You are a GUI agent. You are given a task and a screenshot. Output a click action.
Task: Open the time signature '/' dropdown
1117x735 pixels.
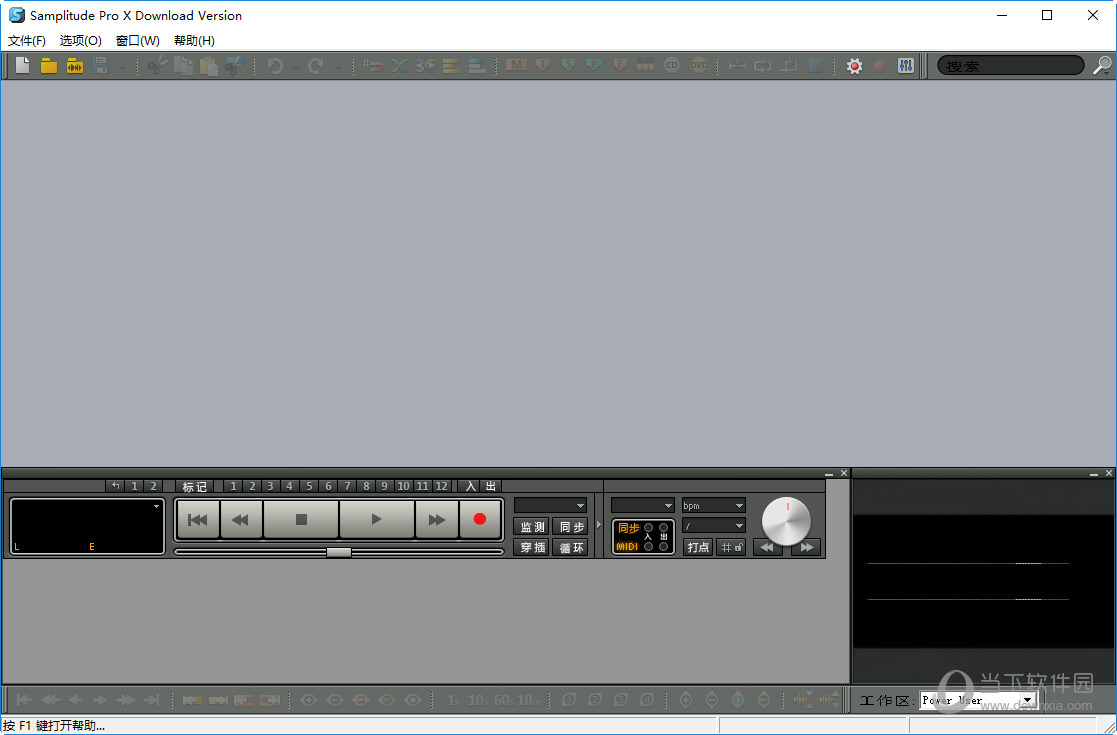tap(714, 526)
